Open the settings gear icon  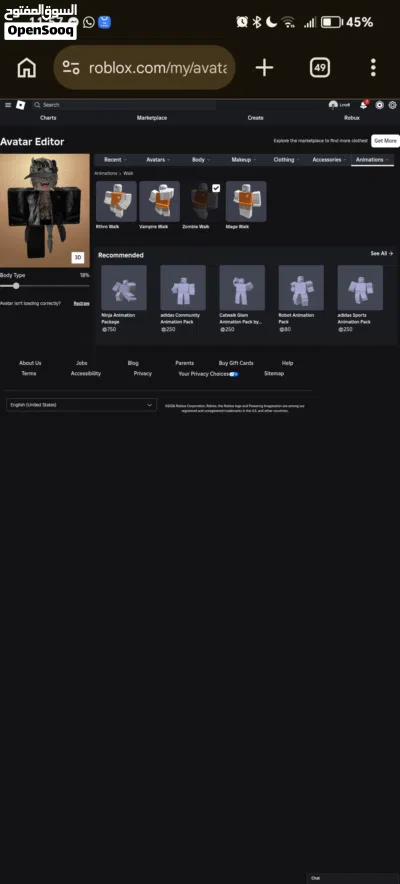393,105
